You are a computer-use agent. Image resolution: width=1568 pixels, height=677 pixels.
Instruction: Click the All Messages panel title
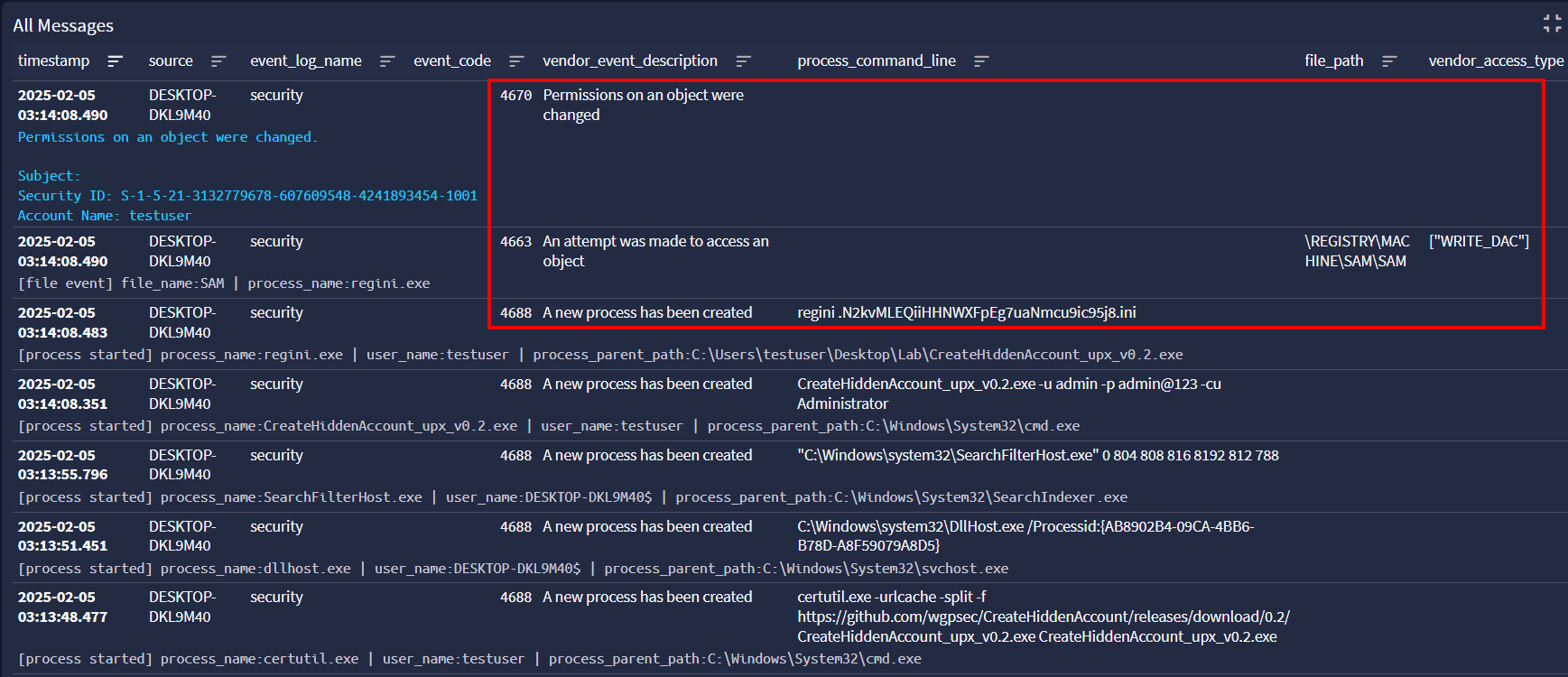63,25
